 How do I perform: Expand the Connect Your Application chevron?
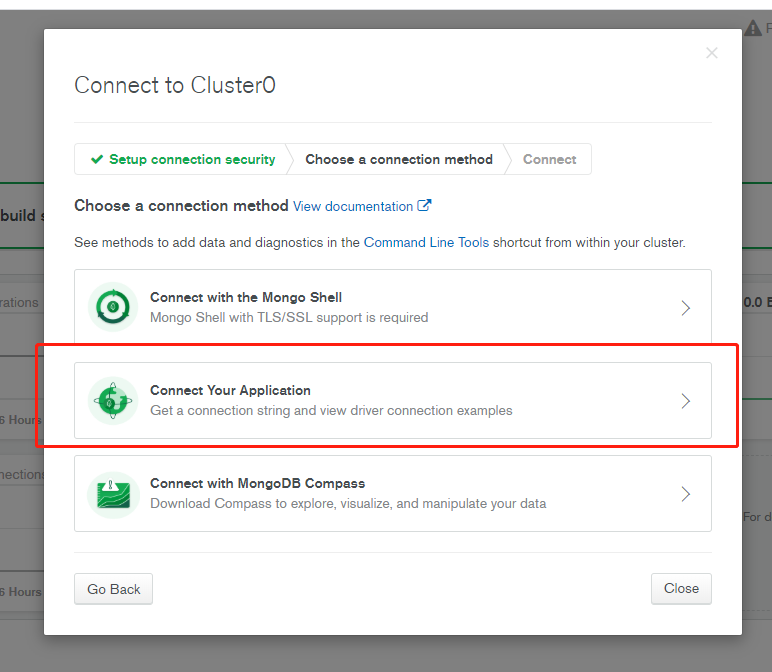(685, 401)
